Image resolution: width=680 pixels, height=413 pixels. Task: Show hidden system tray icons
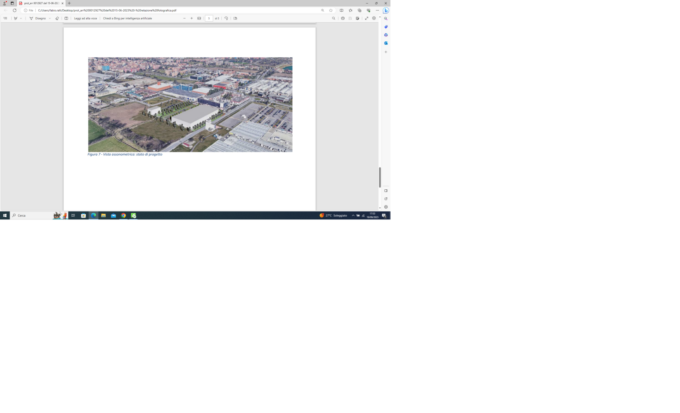(353, 215)
